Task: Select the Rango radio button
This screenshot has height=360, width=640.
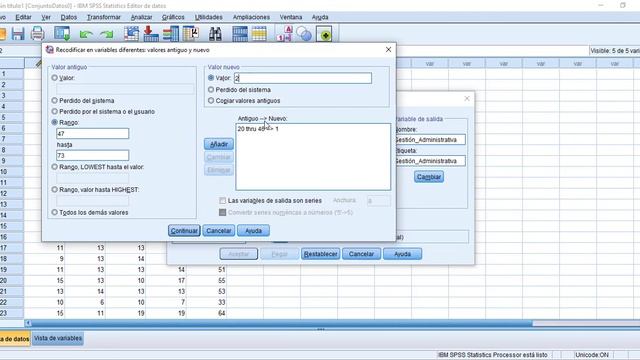Action: (x=54, y=122)
